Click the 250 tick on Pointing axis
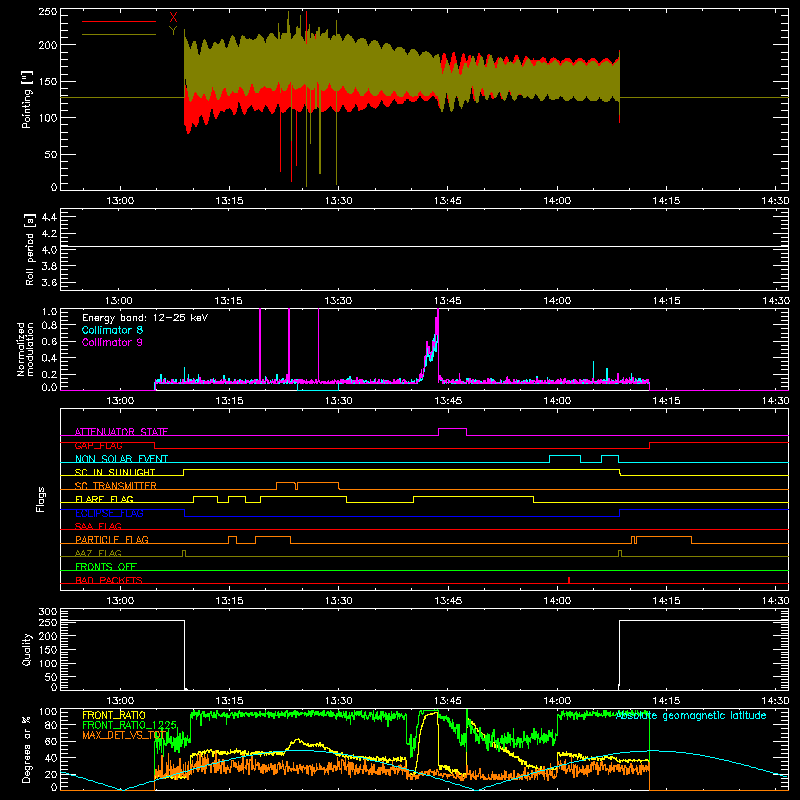 click(48, 12)
